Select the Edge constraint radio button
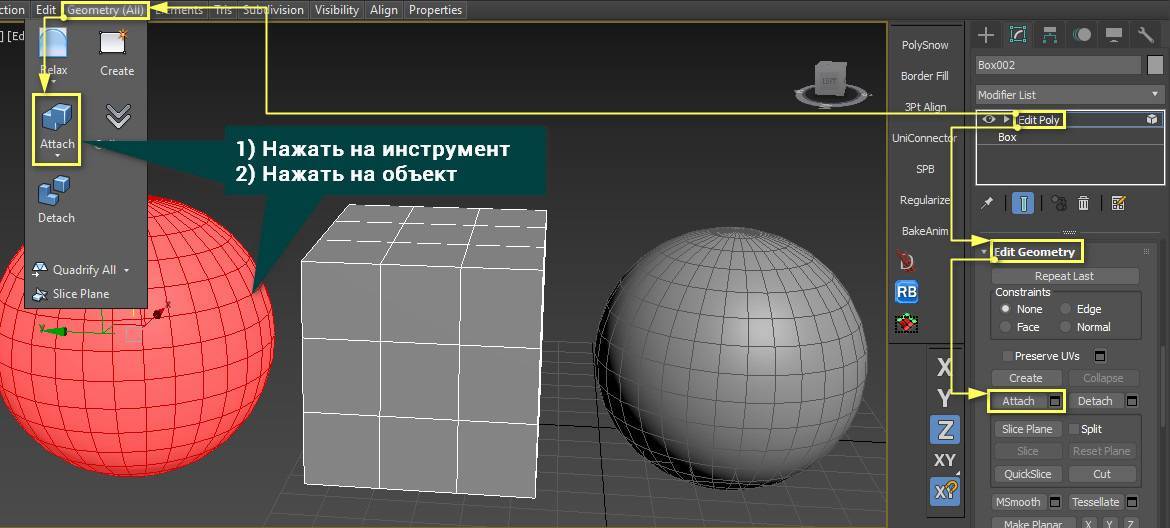This screenshot has width=1170, height=528. pos(1066,309)
